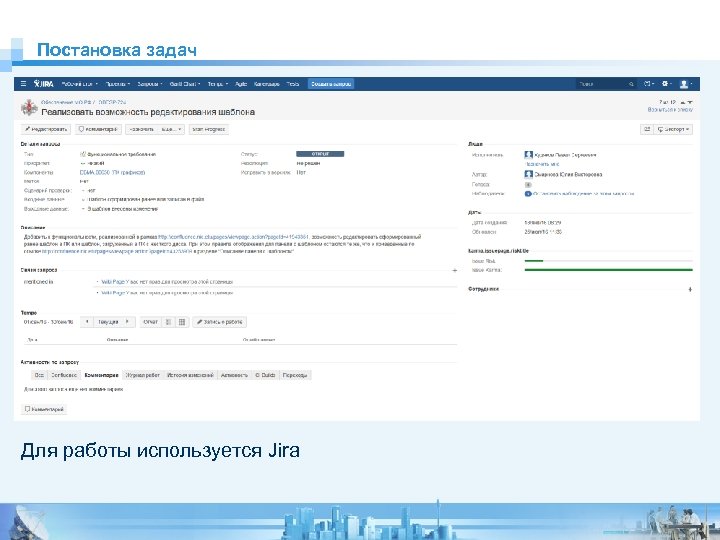Screen dimensions: 720x540
Task: Click the next period arrow in Tempo
Action: pyautogui.click(x=128, y=322)
